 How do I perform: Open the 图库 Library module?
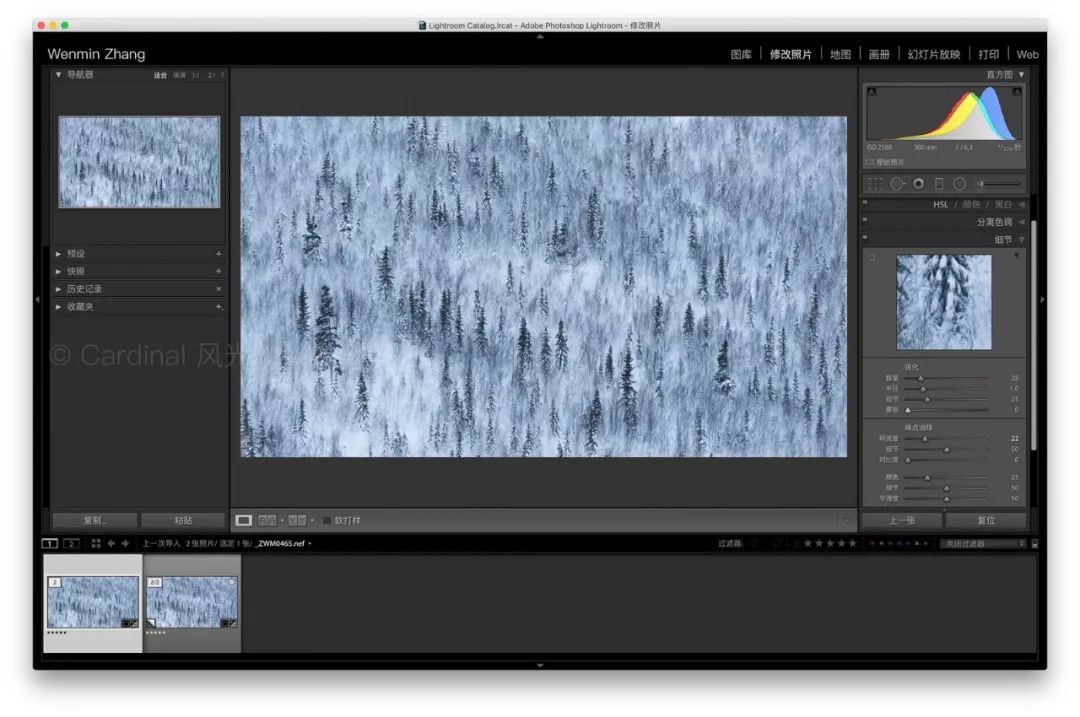(x=741, y=54)
